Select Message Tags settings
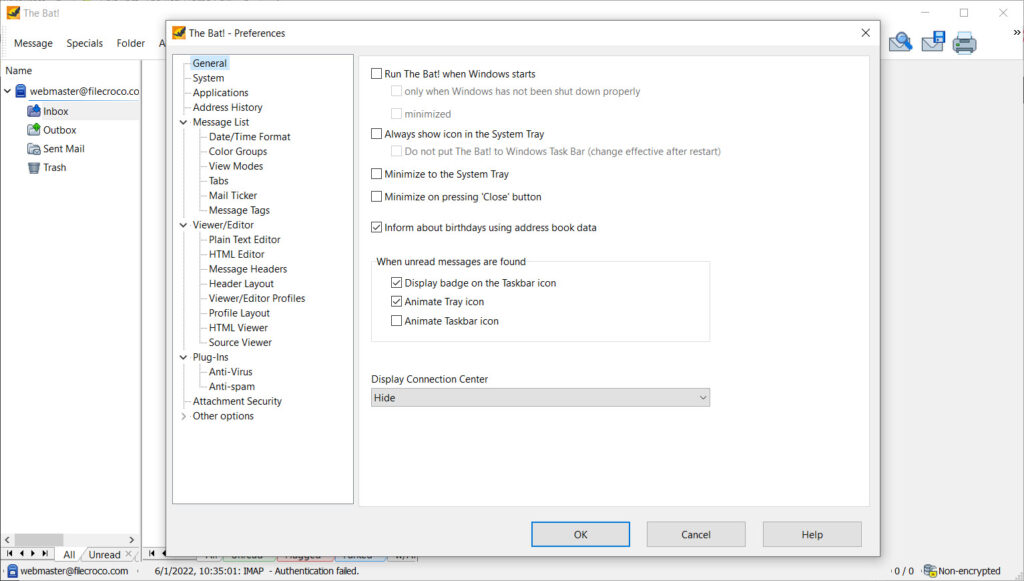The height and width of the screenshot is (581, 1024). 239,210
